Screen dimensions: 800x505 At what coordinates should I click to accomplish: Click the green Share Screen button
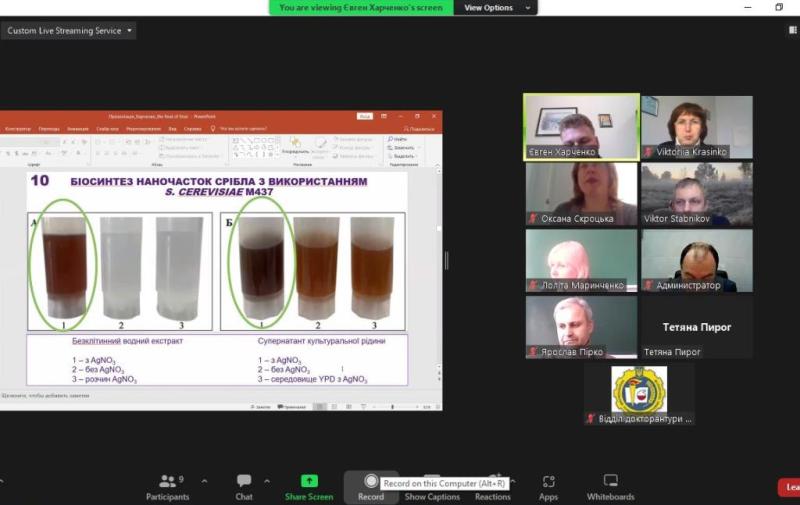(309, 487)
